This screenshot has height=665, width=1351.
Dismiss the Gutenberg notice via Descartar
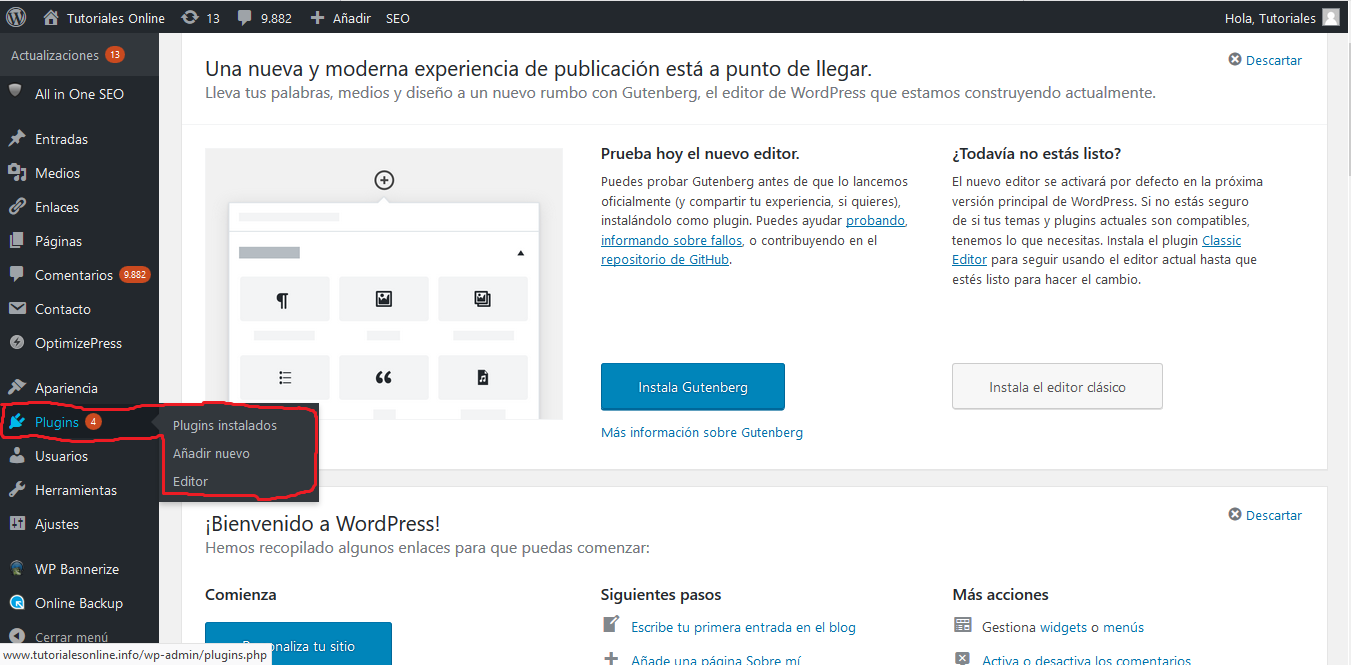1265,60
